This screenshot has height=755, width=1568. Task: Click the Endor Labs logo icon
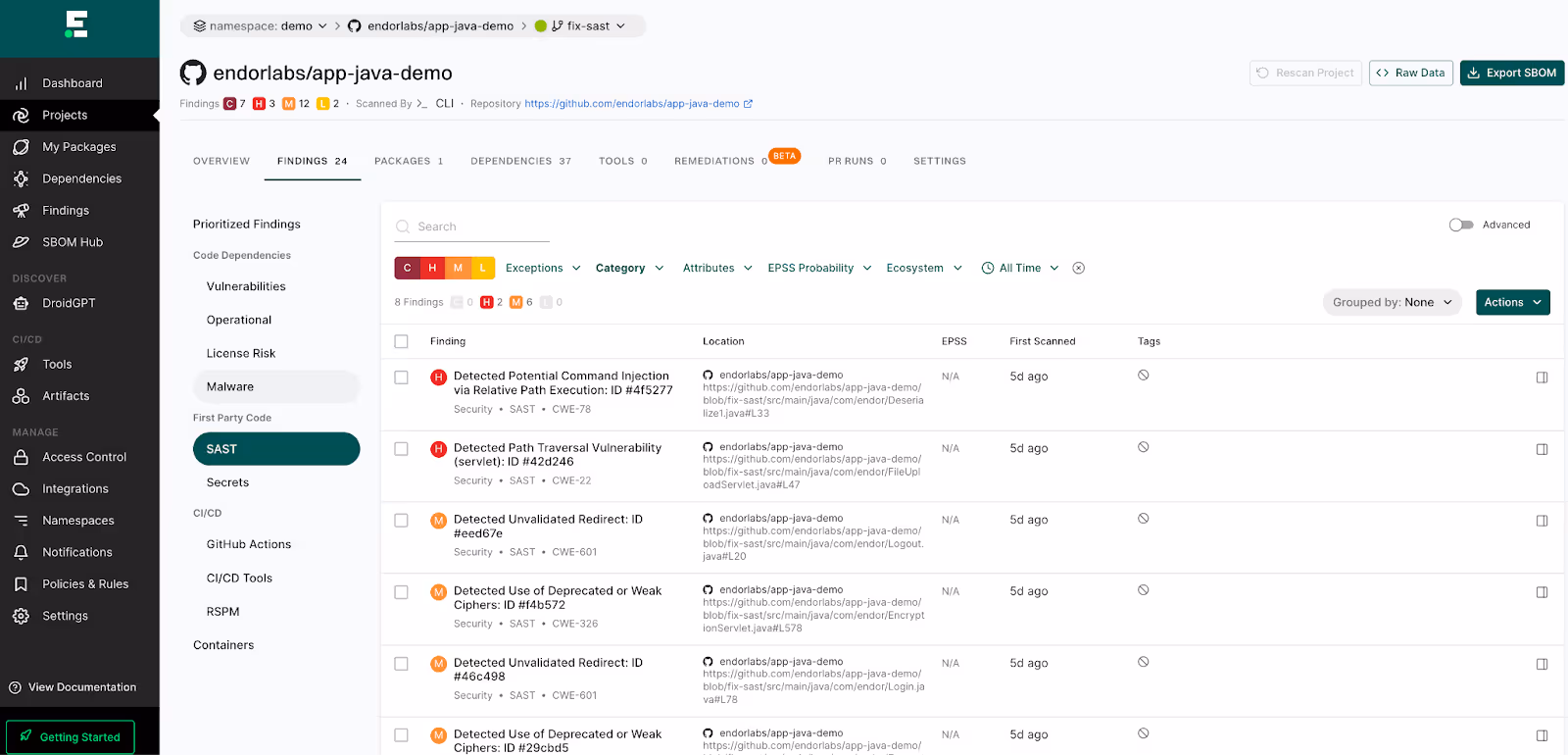tap(76, 25)
